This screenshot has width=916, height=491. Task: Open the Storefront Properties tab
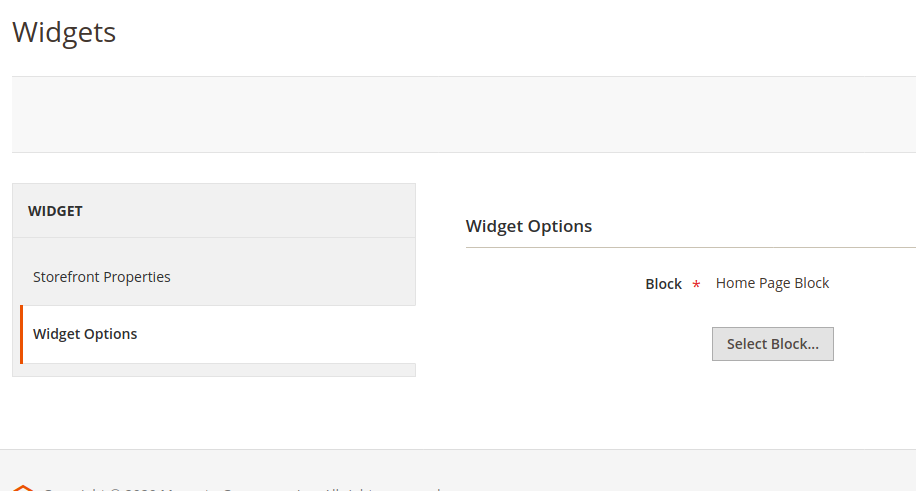(102, 277)
